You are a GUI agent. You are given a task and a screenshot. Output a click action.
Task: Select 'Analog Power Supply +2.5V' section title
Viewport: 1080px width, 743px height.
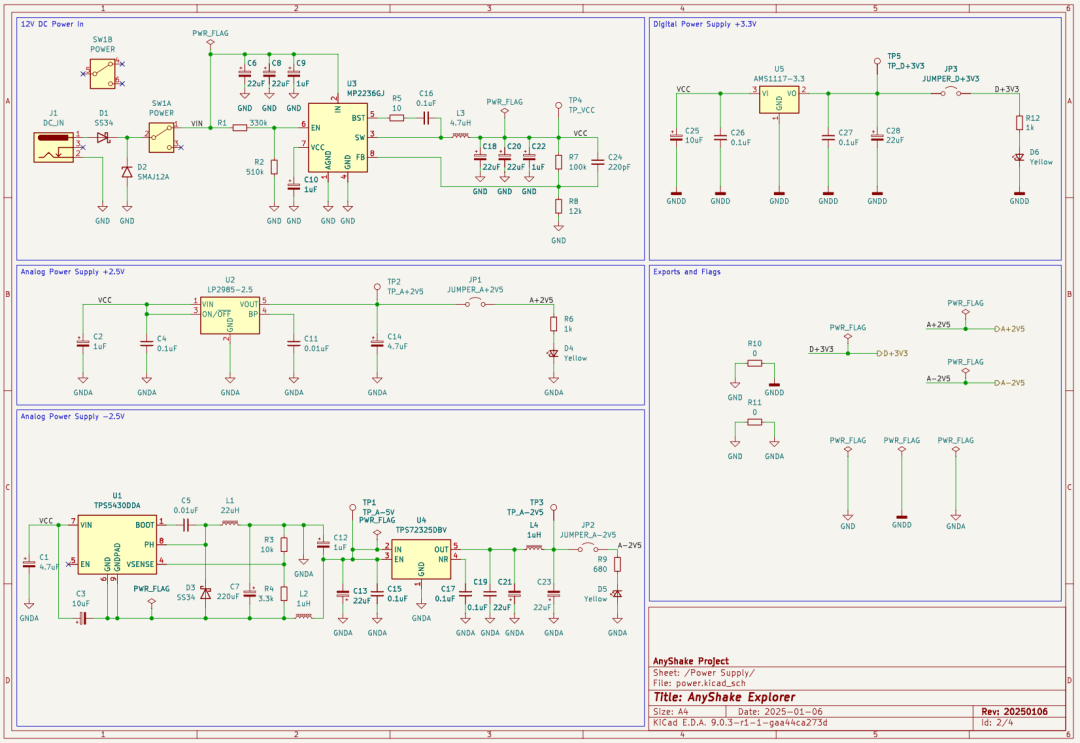pyautogui.click(x=72, y=272)
